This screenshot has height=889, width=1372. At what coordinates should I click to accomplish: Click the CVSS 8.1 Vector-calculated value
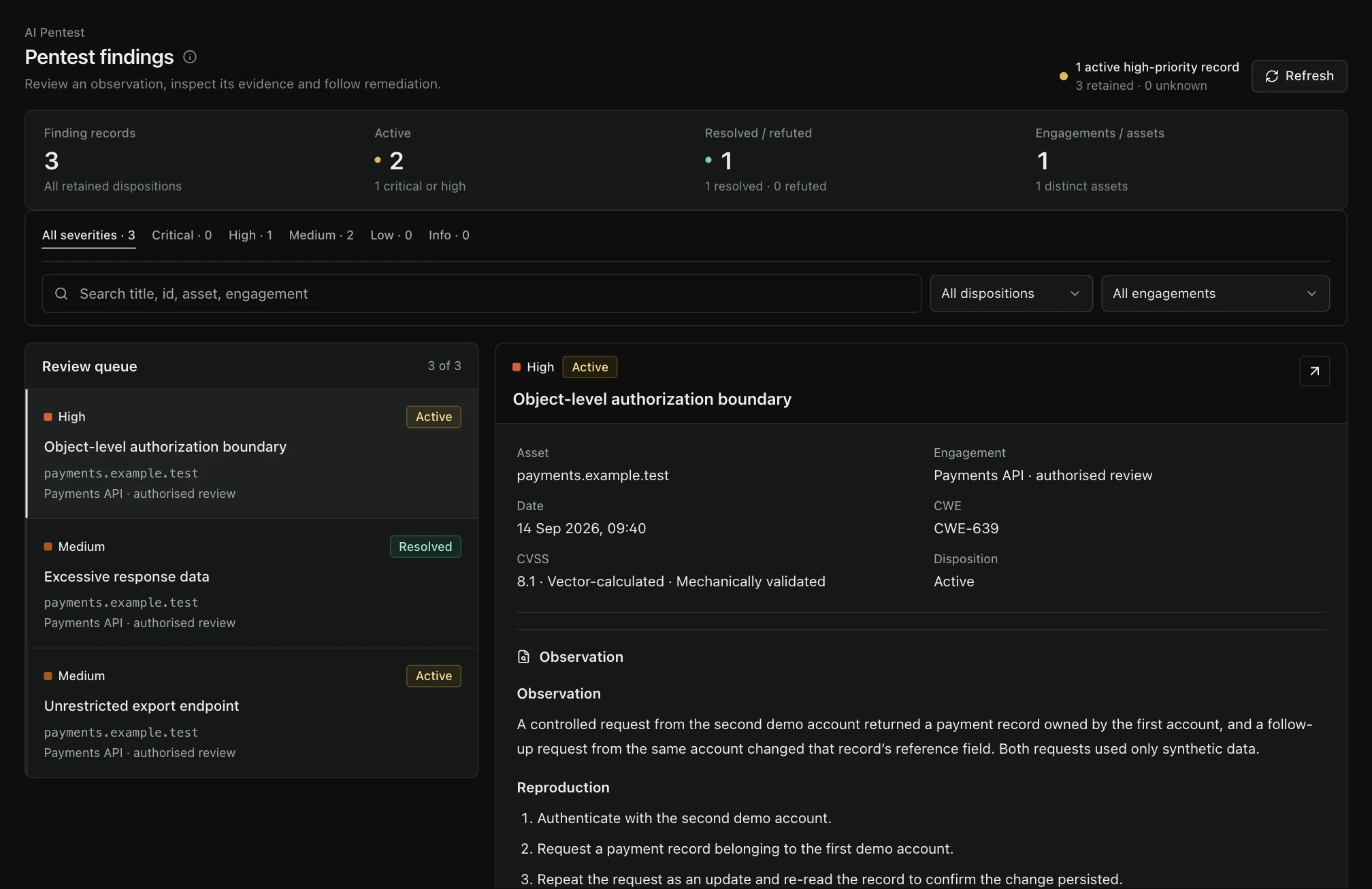click(671, 582)
